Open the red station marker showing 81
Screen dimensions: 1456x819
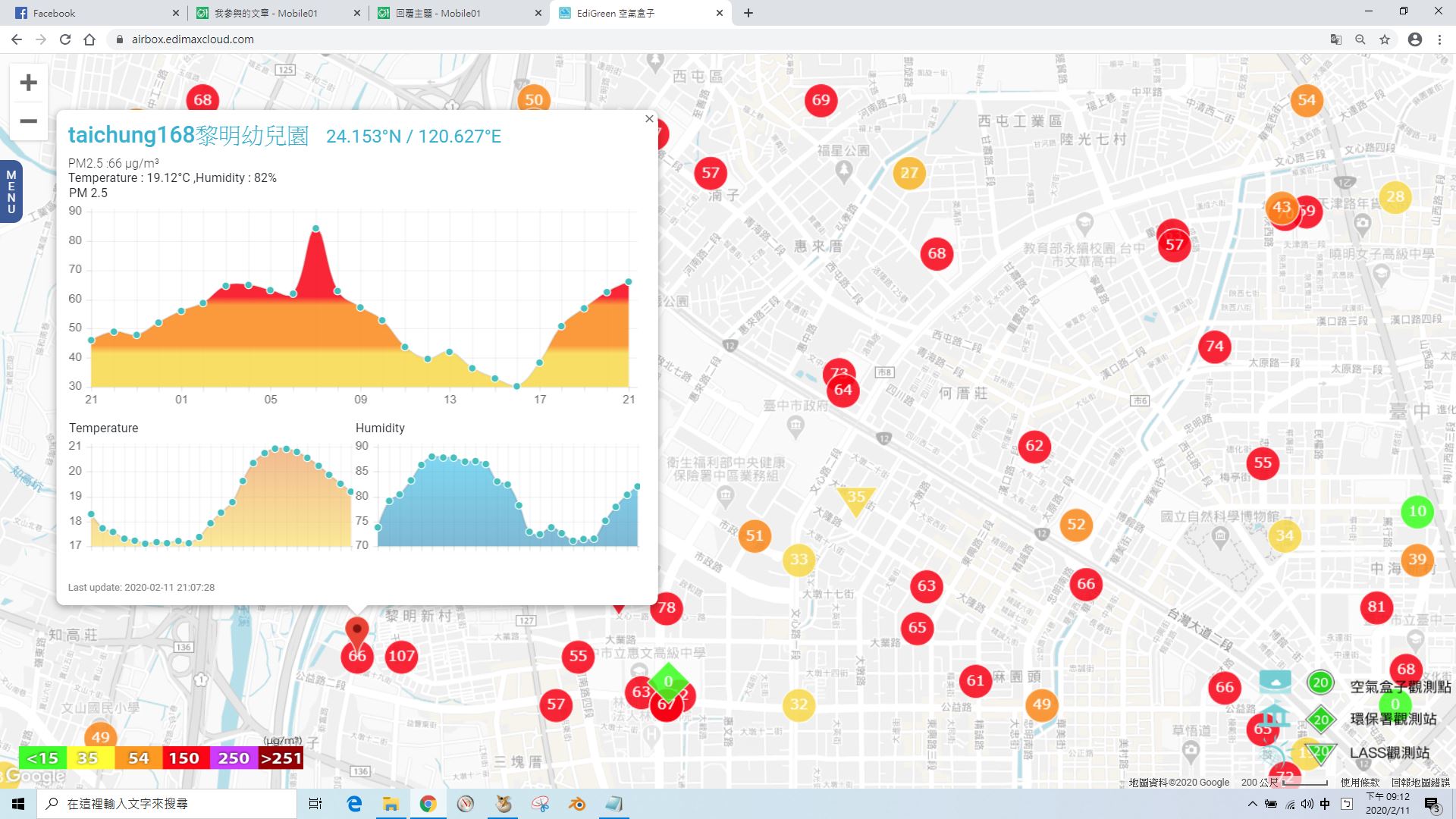point(1376,607)
